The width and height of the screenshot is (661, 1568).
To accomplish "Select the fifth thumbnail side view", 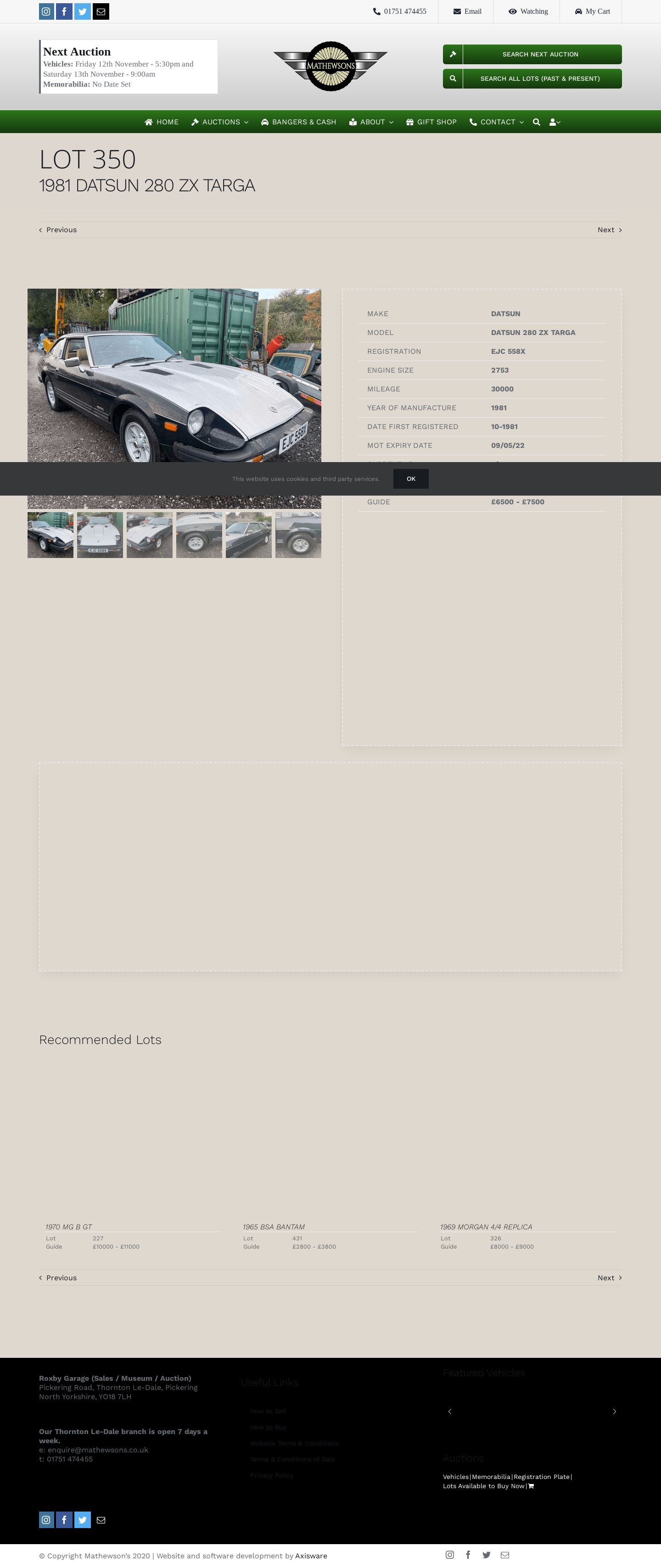I will (249, 535).
